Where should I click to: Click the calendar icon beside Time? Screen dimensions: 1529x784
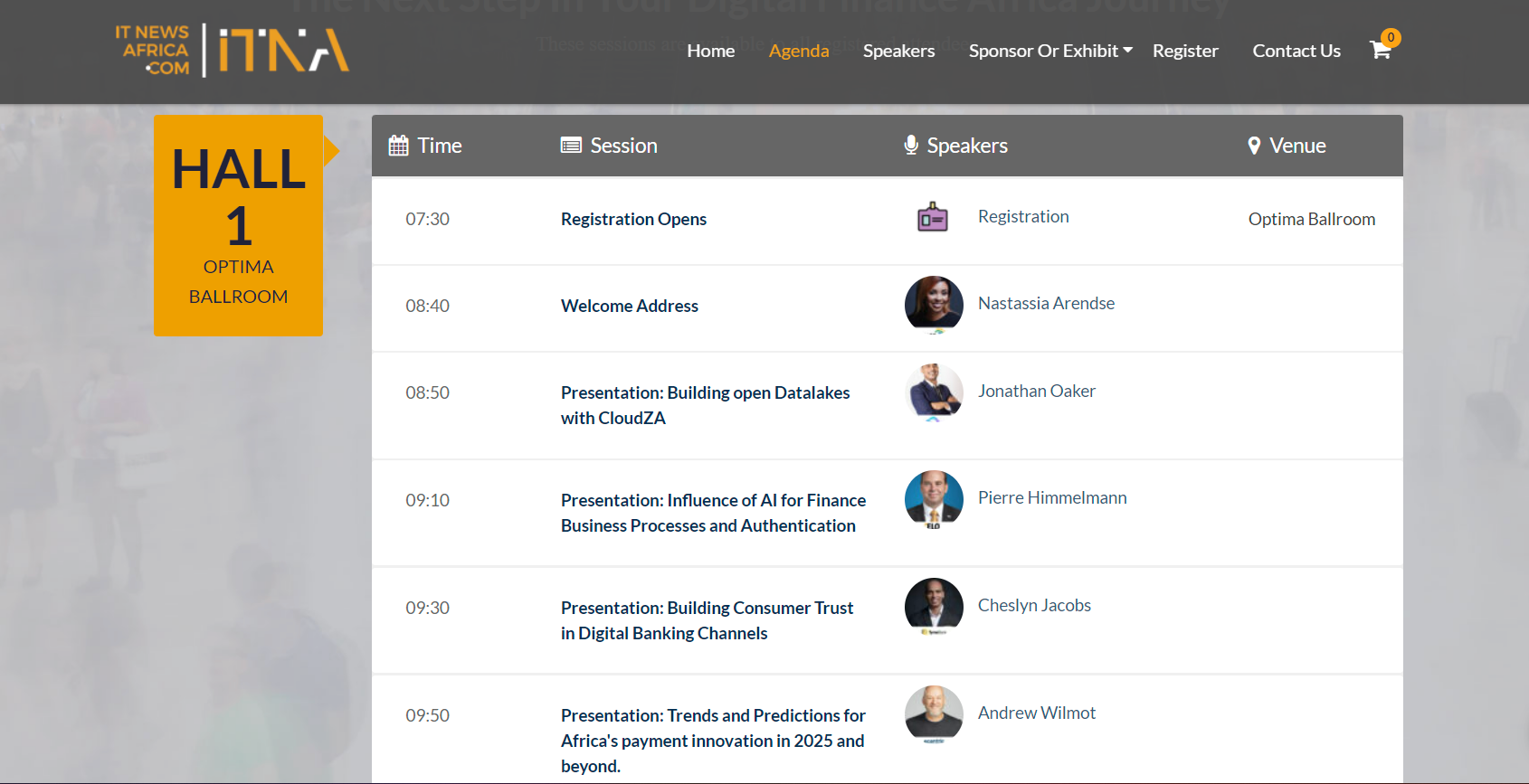tap(398, 146)
